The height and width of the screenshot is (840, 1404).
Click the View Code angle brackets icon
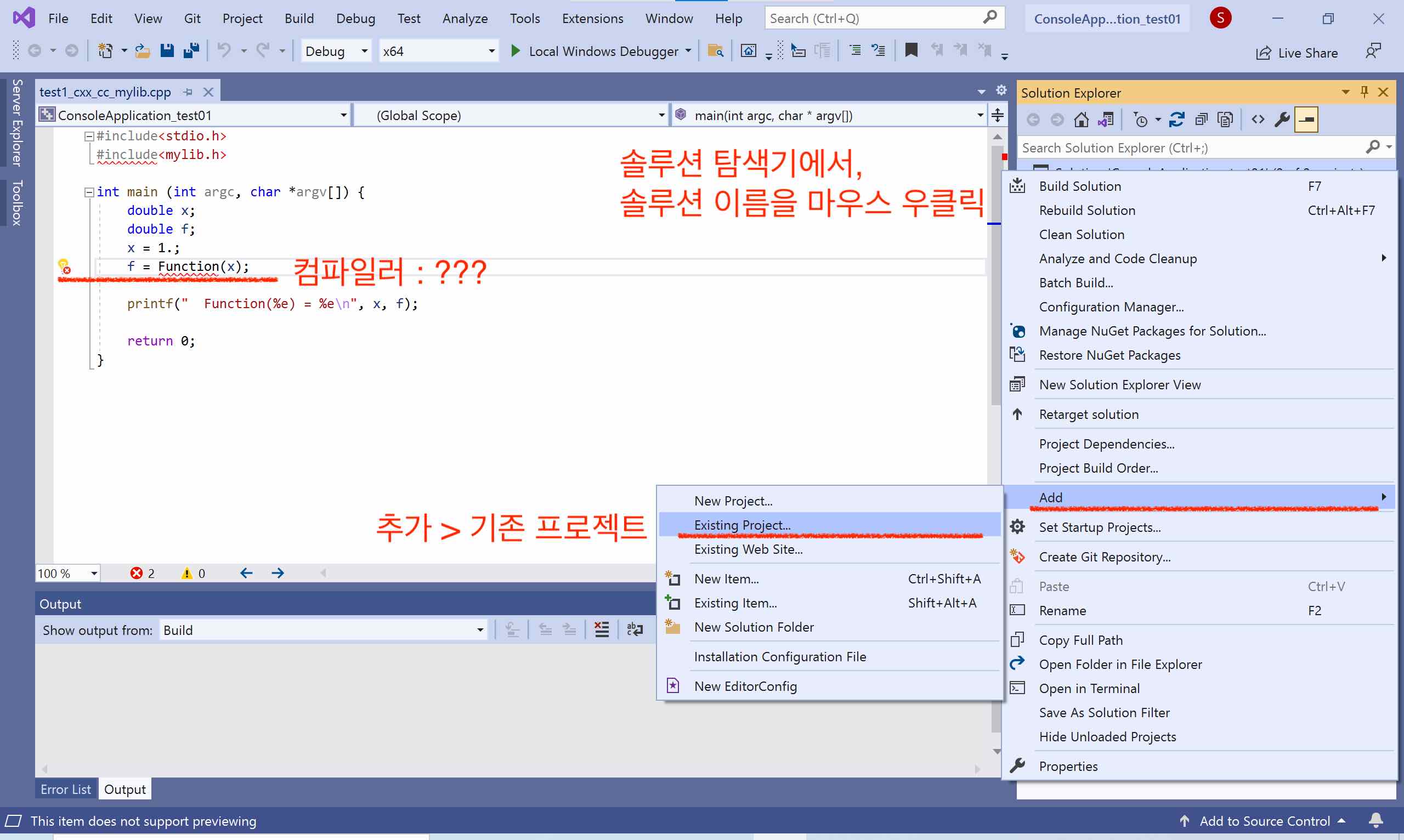coord(1258,120)
